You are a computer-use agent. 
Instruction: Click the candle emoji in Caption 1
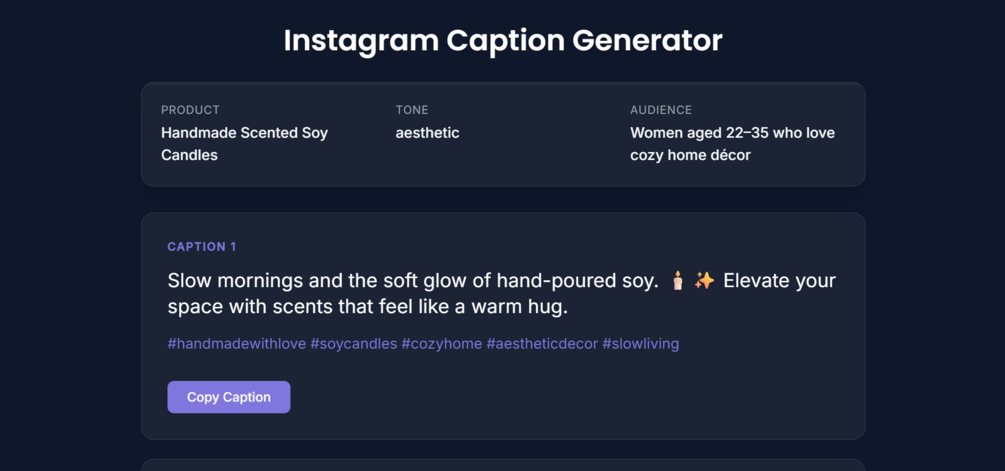[x=678, y=281]
